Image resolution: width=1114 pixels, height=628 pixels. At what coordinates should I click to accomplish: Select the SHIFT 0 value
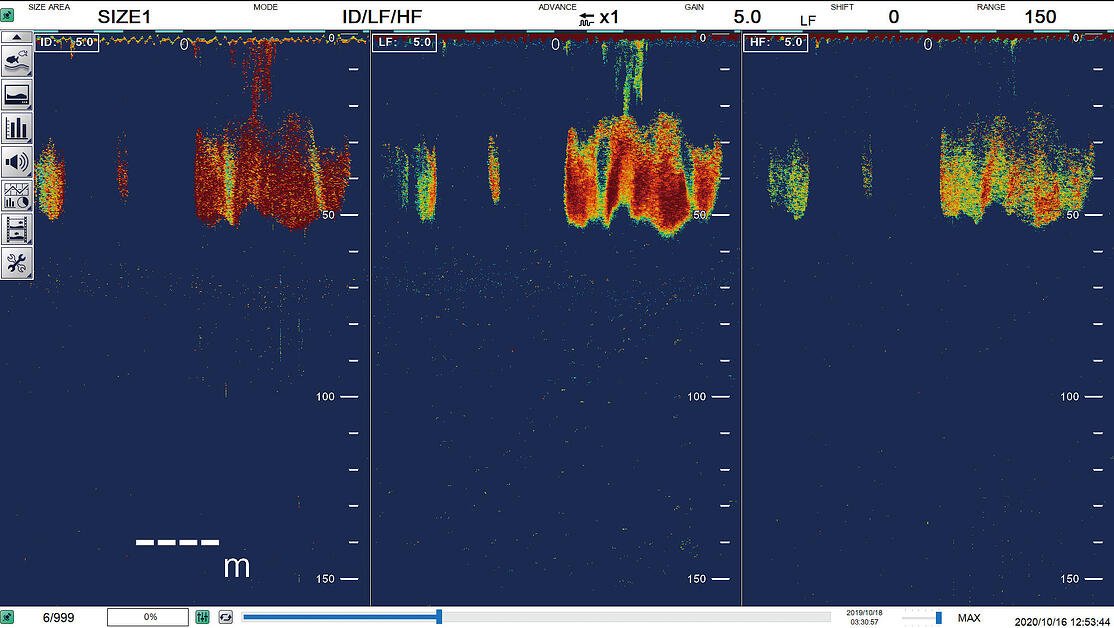pyautogui.click(x=894, y=17)
